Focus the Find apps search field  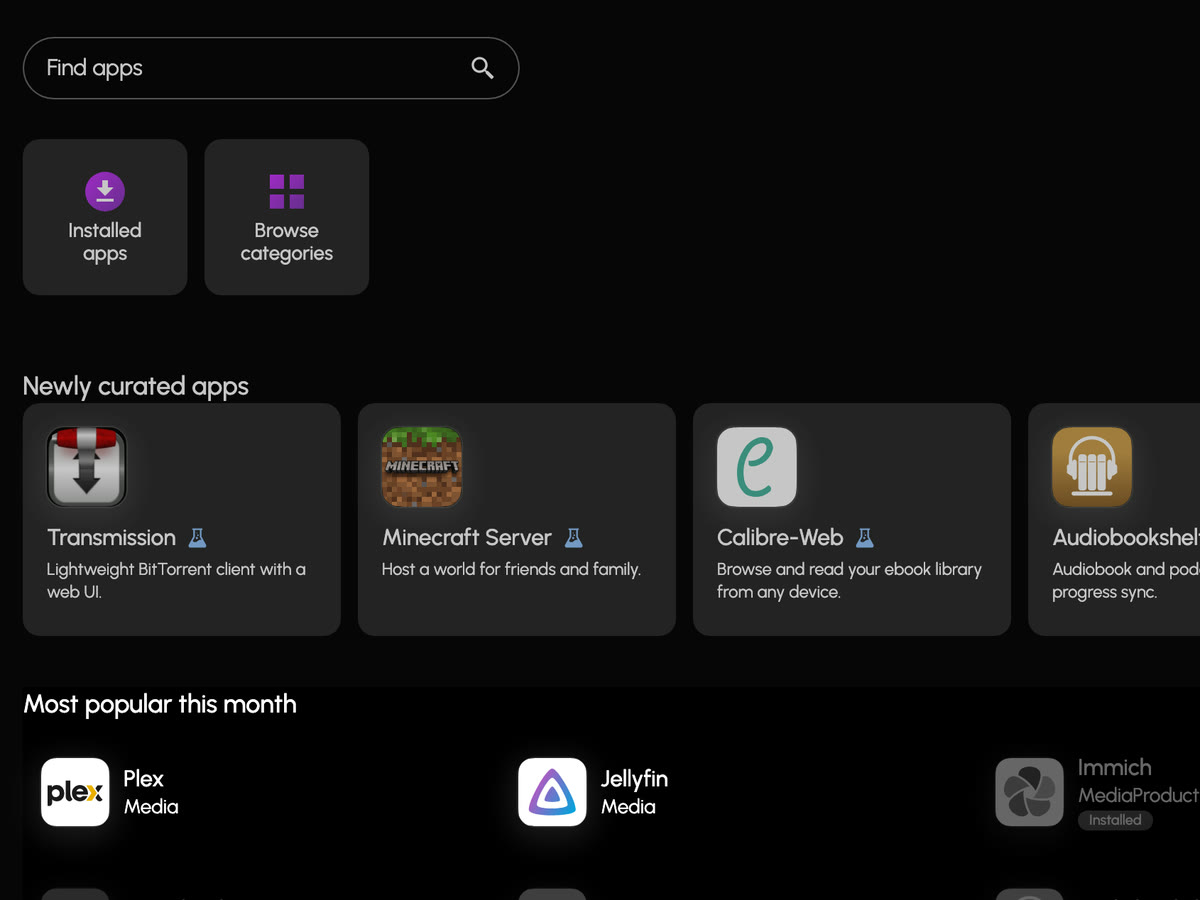(x=271, y=68)
